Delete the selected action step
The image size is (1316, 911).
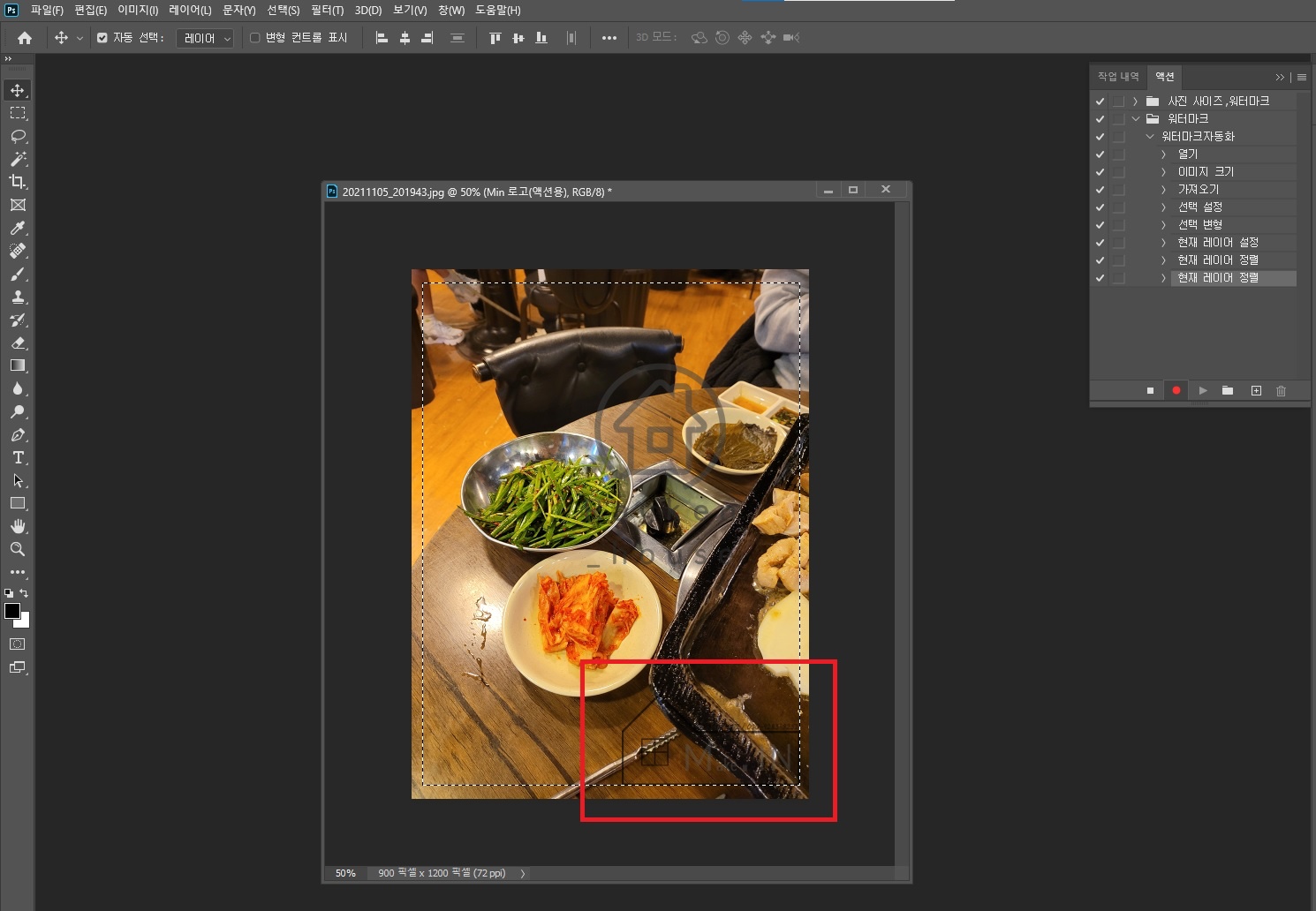click(1282, 390)
